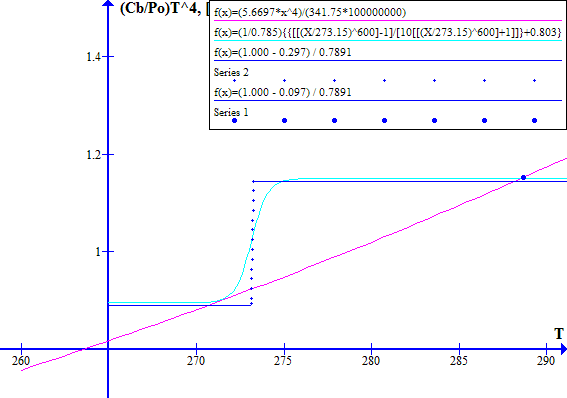Click the Series 1 data point near 289

[x=523, y=177]
